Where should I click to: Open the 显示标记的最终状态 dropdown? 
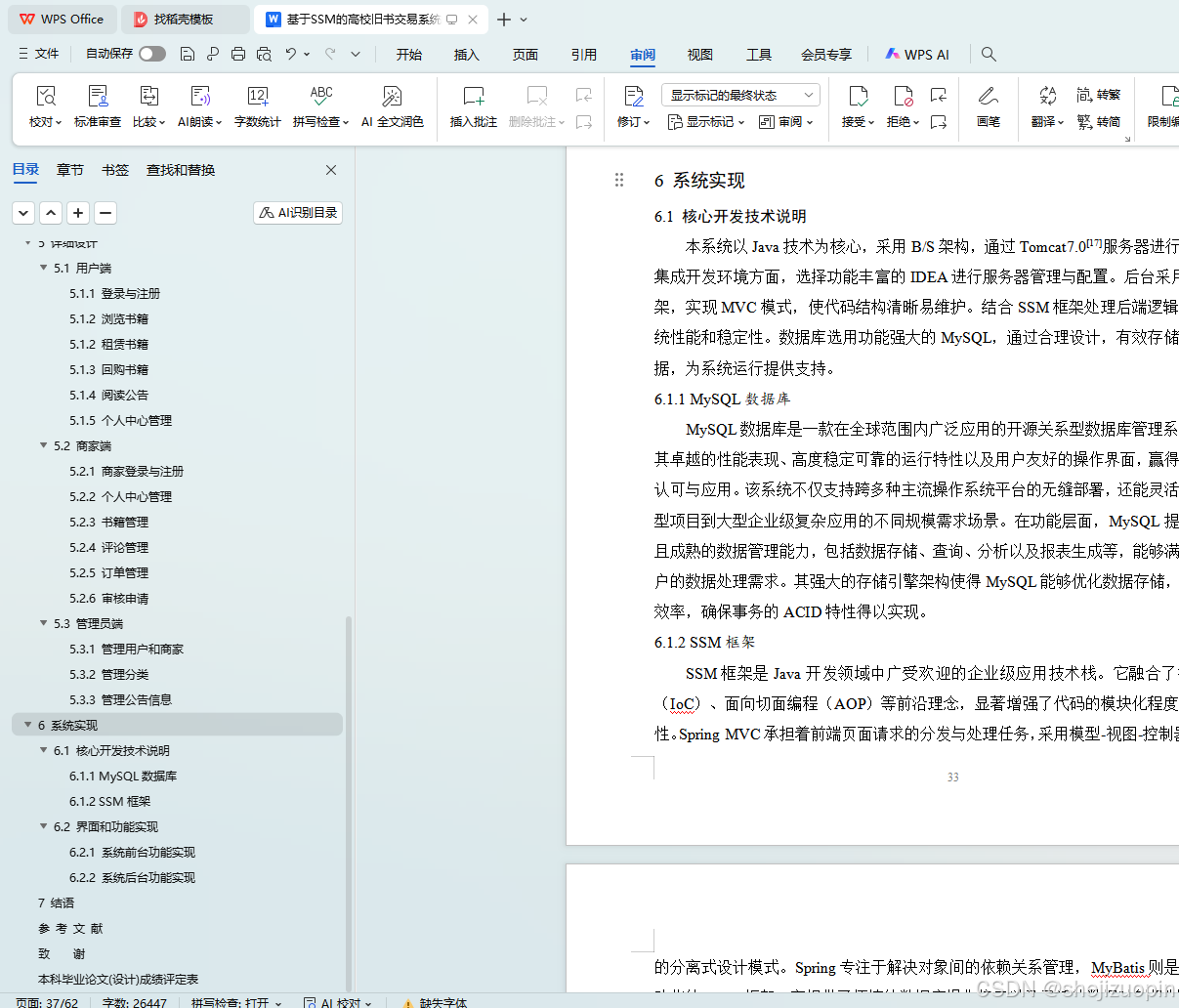(x=740, y=95)
